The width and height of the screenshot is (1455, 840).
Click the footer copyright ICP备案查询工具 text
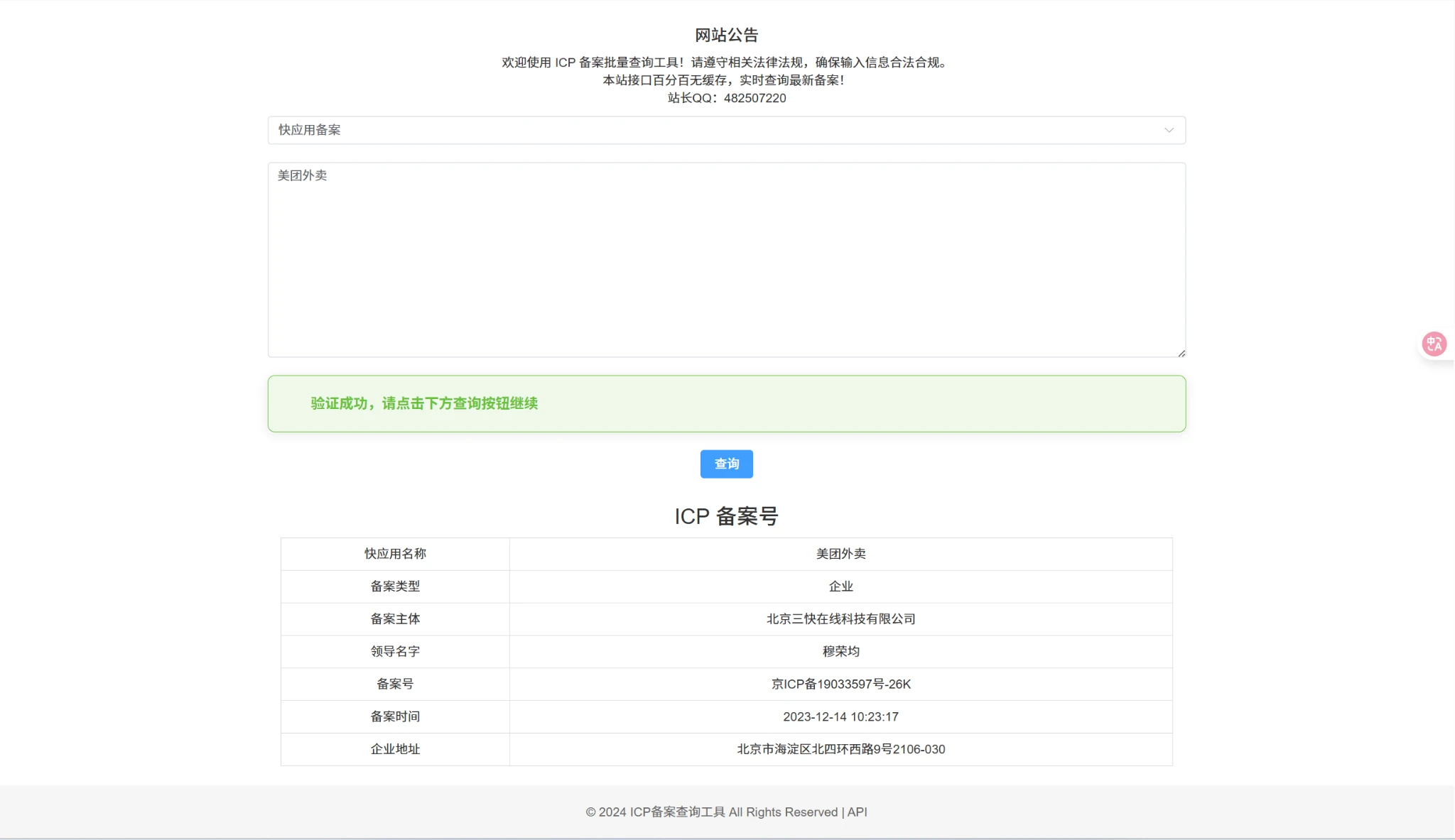click(676, 812)
